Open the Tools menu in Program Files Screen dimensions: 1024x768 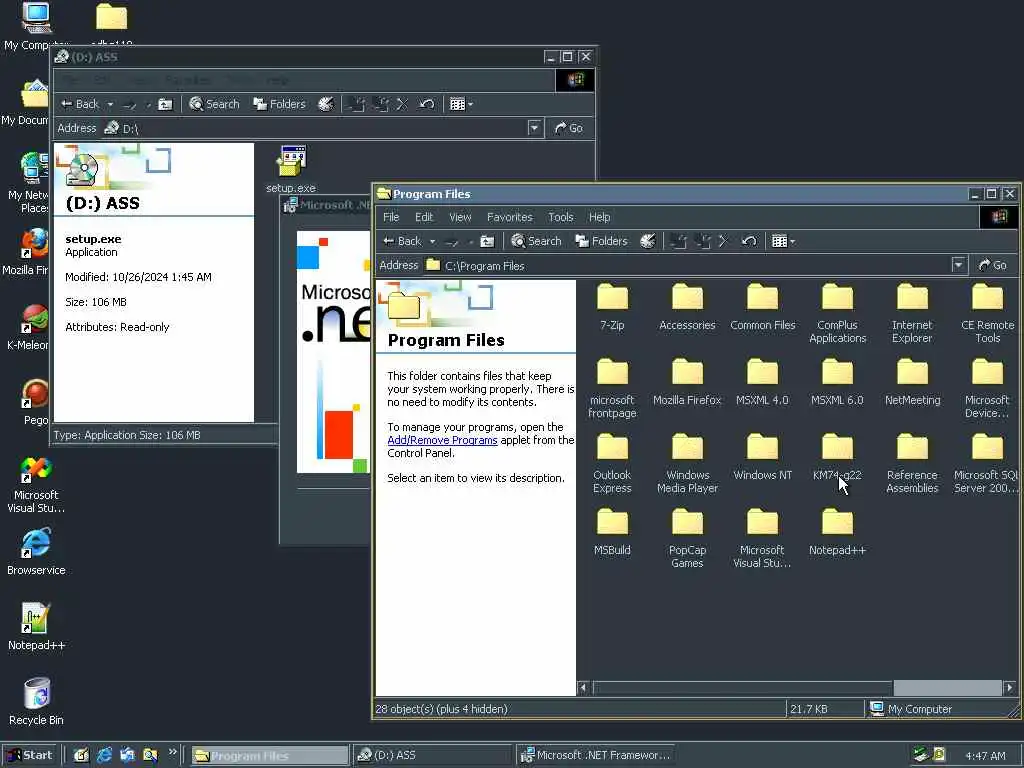pos(560,217)
